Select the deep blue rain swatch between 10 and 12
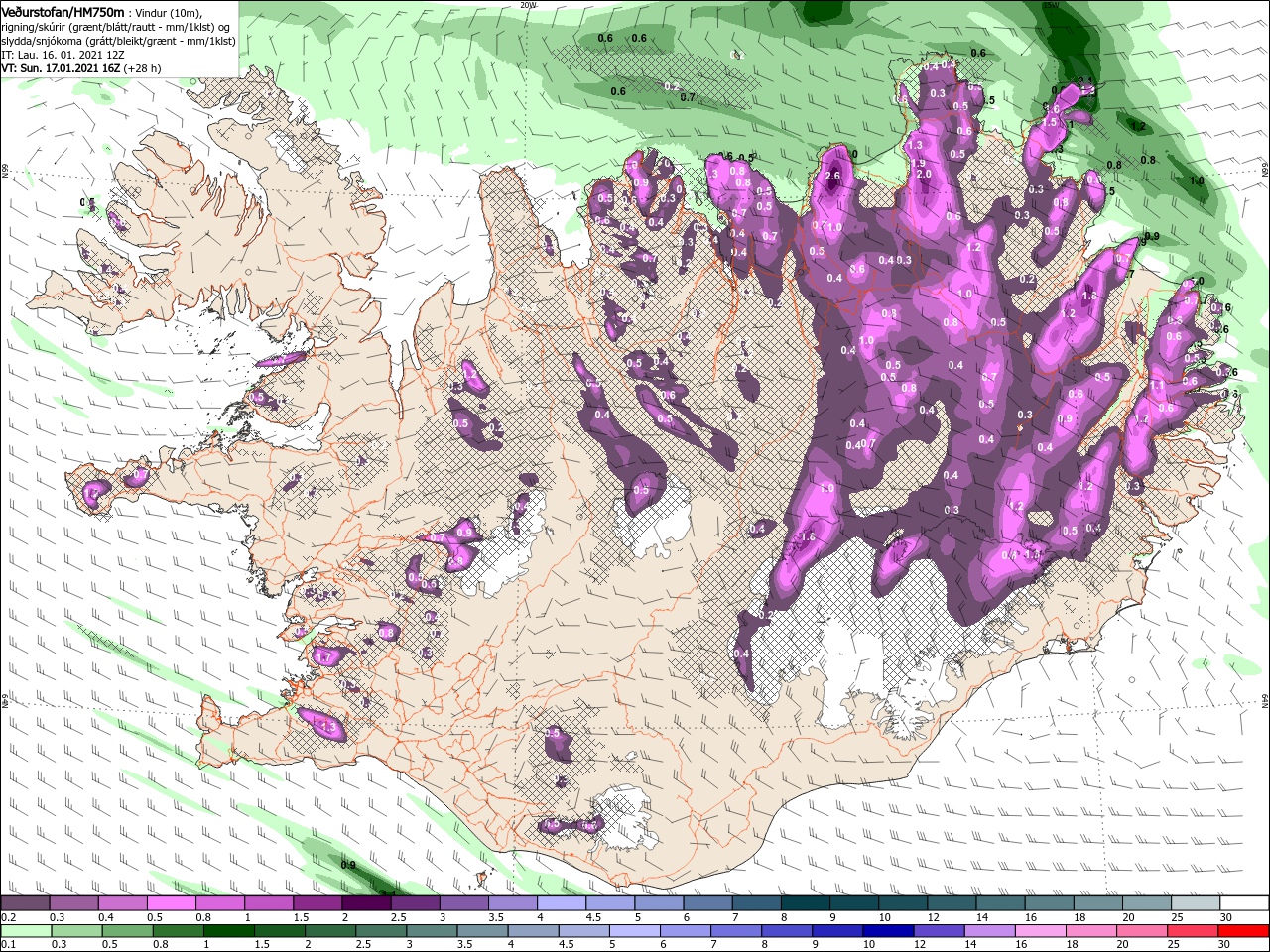The height and width of the screenshot is (952, 1270). (x=889, y=931)
